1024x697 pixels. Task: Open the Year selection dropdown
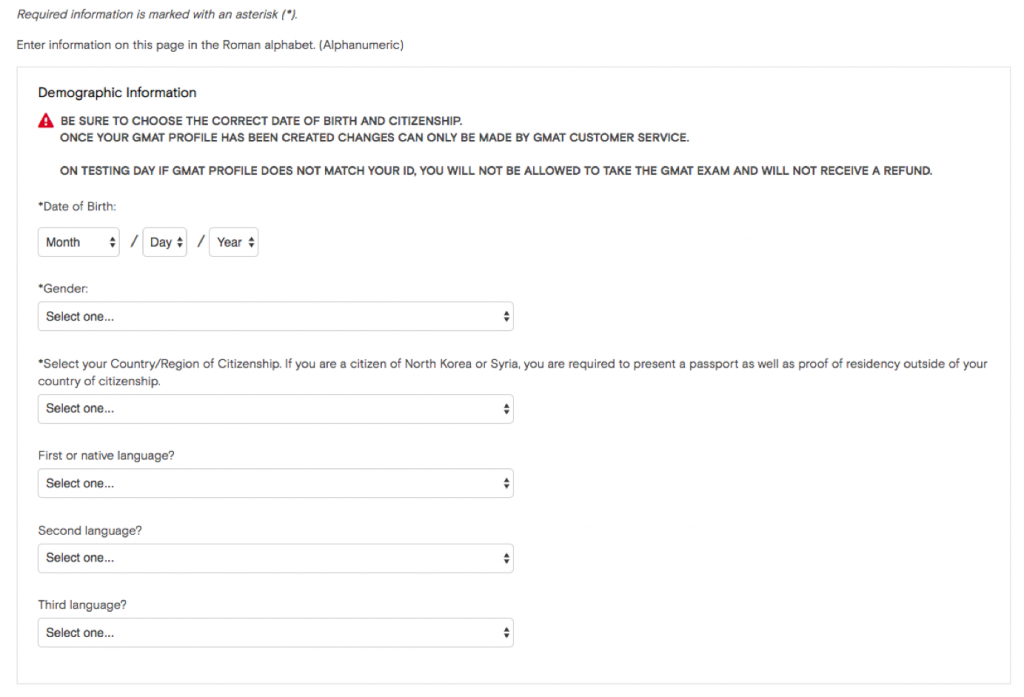tap(233, 242)
